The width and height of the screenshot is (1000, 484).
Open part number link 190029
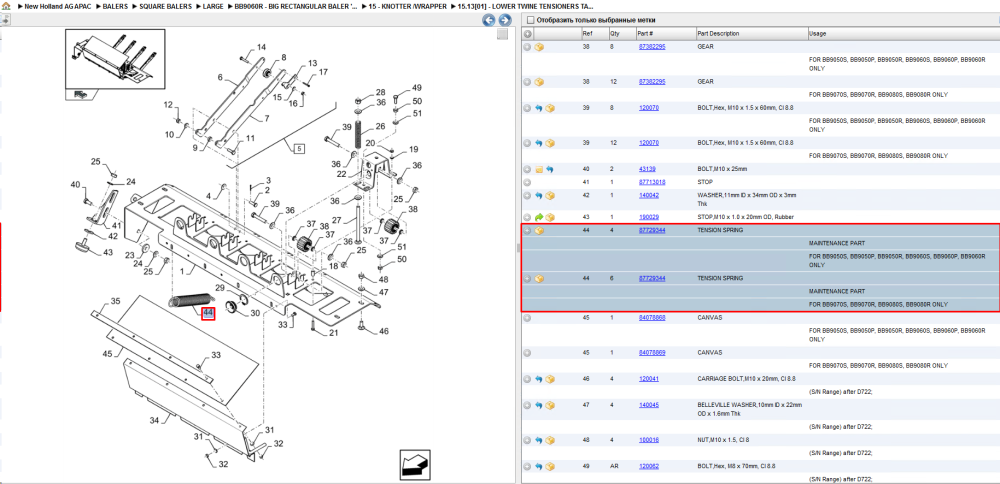pos(649,217)
